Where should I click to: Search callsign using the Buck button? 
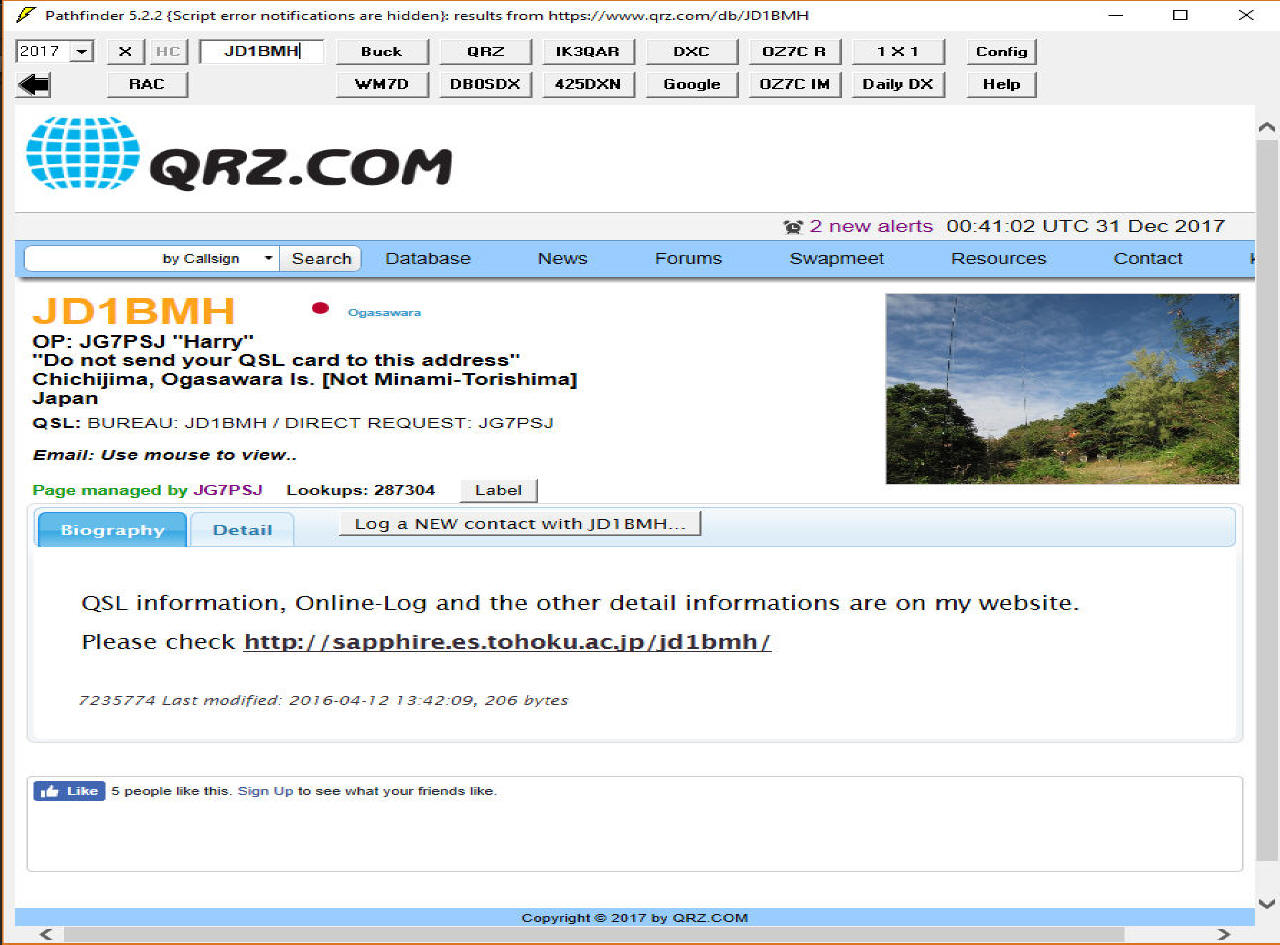pos(382,52)
